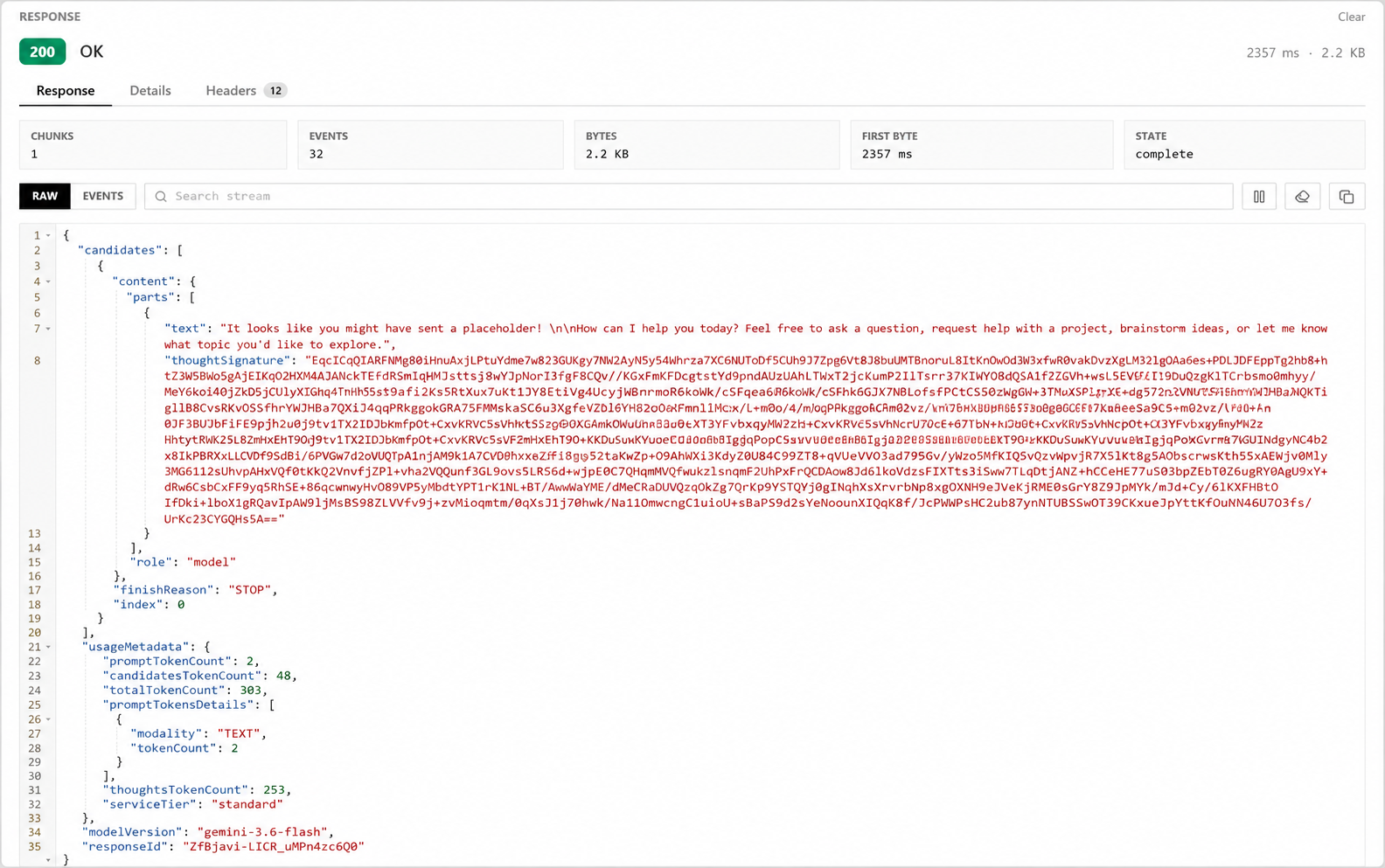
Task: Click the eraser clear-stream icon
Action: tap(1302, 197)
